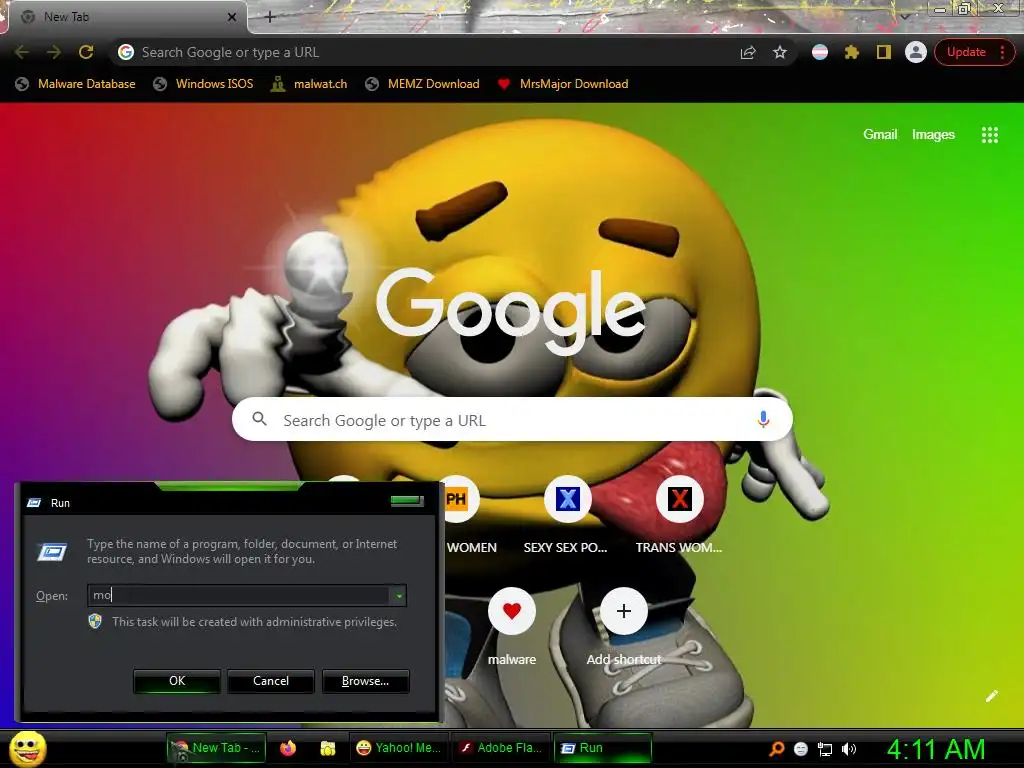Open the smiley Start button
This screenshot has height=768, width=1024.
27,748
